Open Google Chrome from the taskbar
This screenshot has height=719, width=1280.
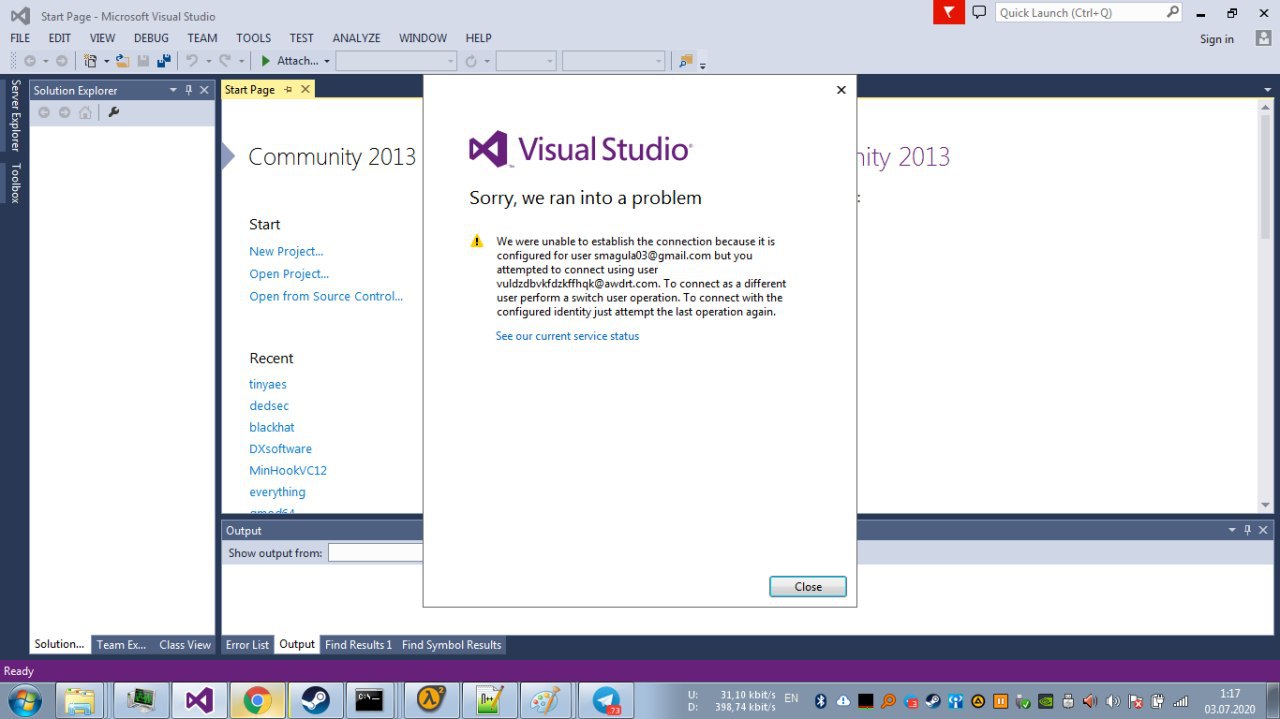click(257, 700)
